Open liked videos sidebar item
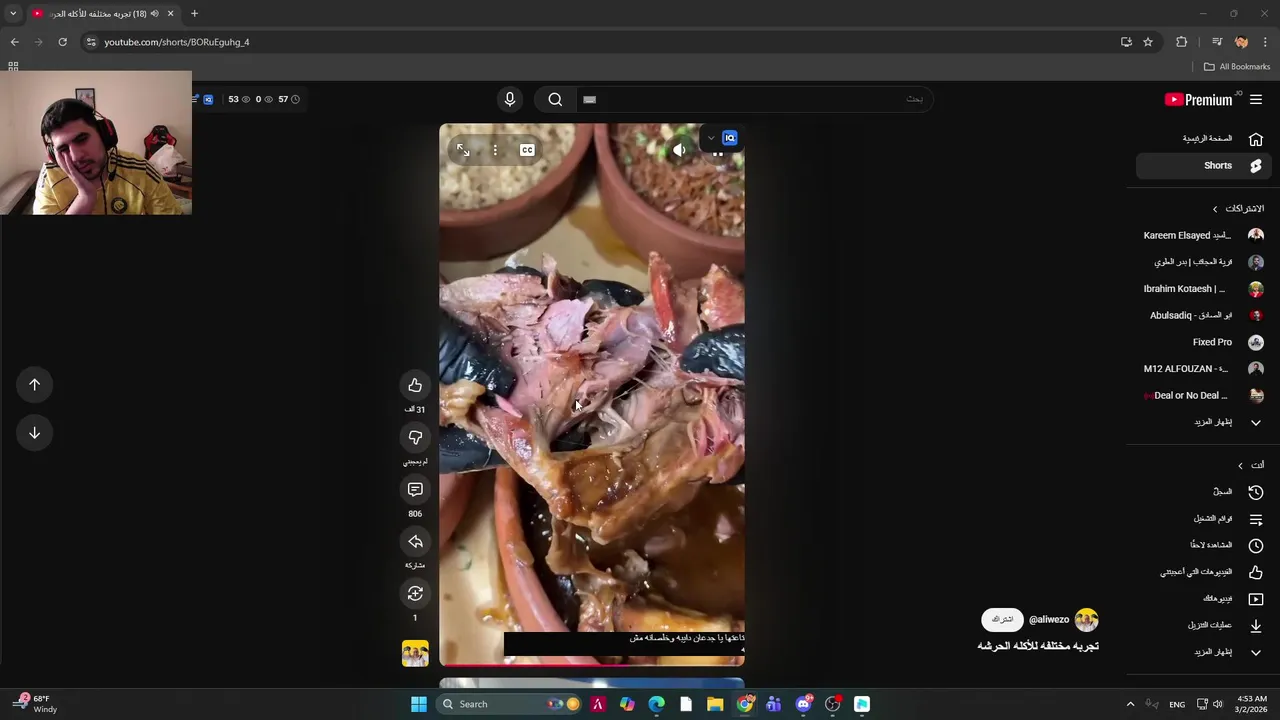Image resolution: width=1280 pixels, height=720 pixels. [1203, 572]
